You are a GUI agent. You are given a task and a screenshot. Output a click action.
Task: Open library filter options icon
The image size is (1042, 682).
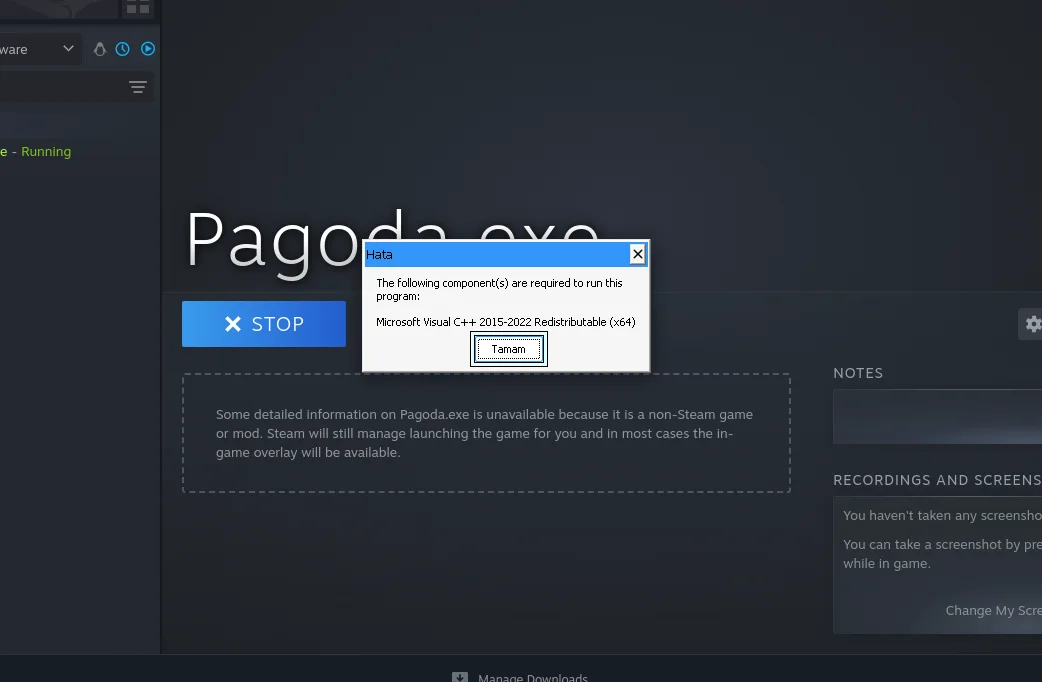[138, 87]
